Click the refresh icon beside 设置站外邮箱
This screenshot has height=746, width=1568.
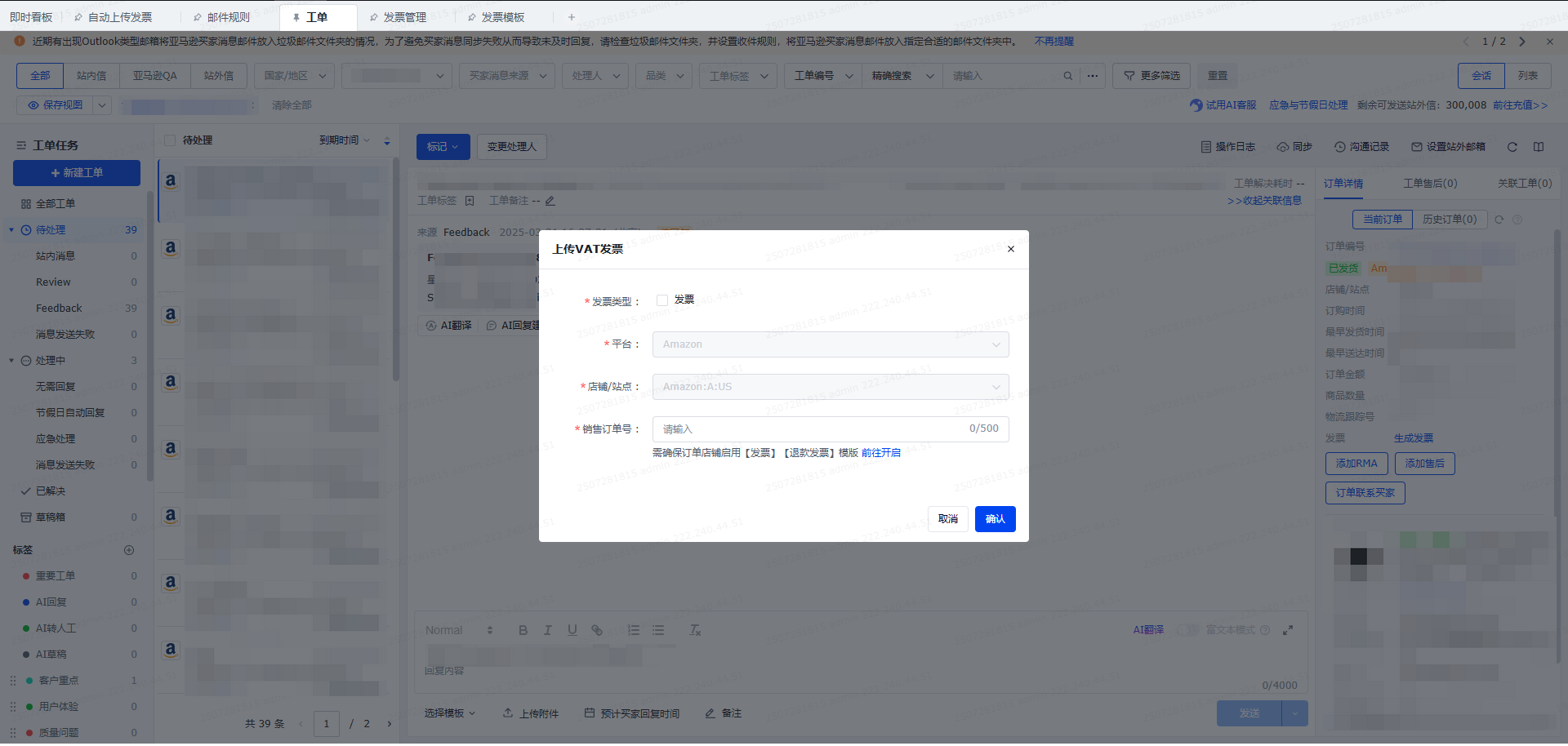tap(1512, 147)
